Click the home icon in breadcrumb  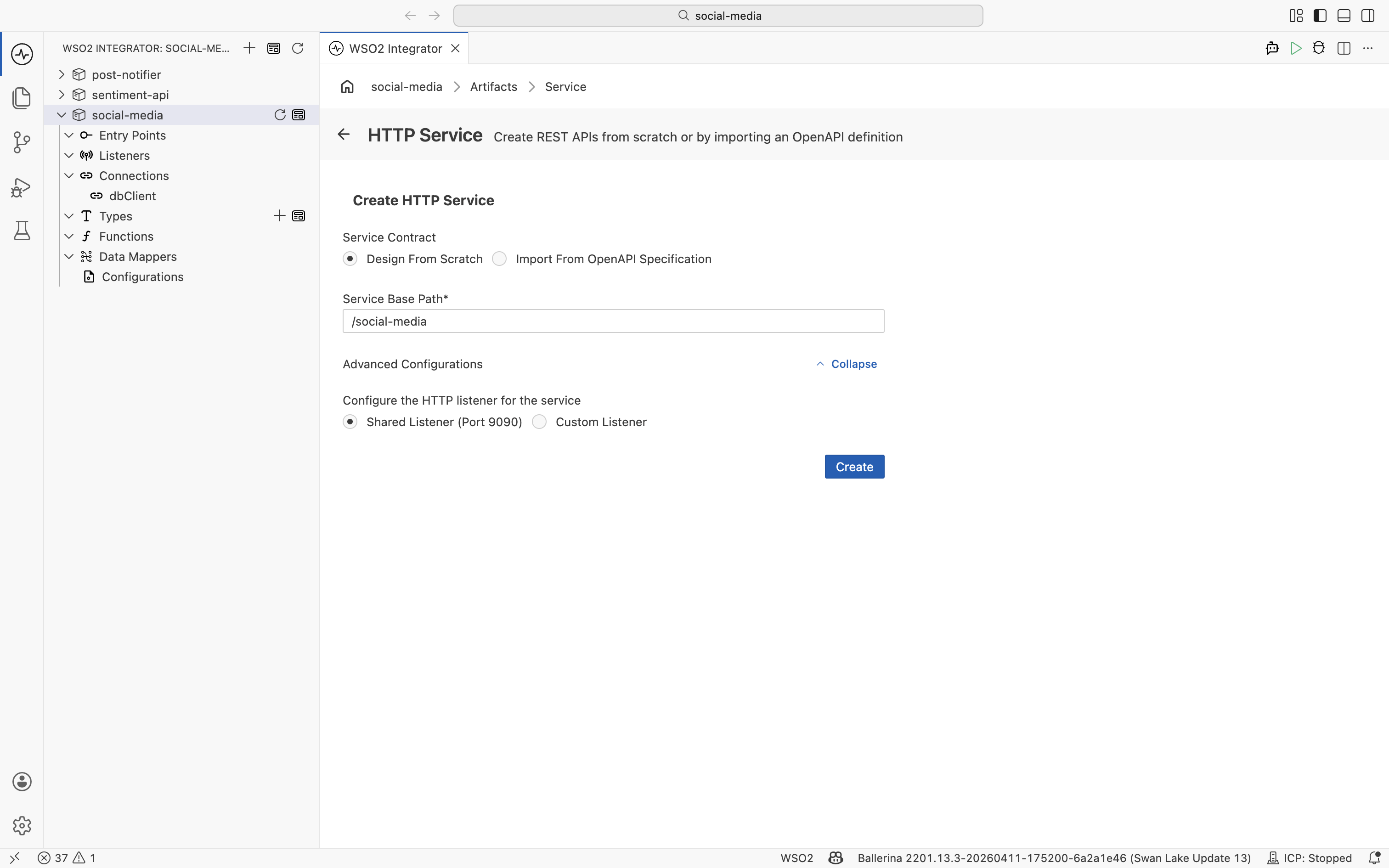(x=347, y=87)
